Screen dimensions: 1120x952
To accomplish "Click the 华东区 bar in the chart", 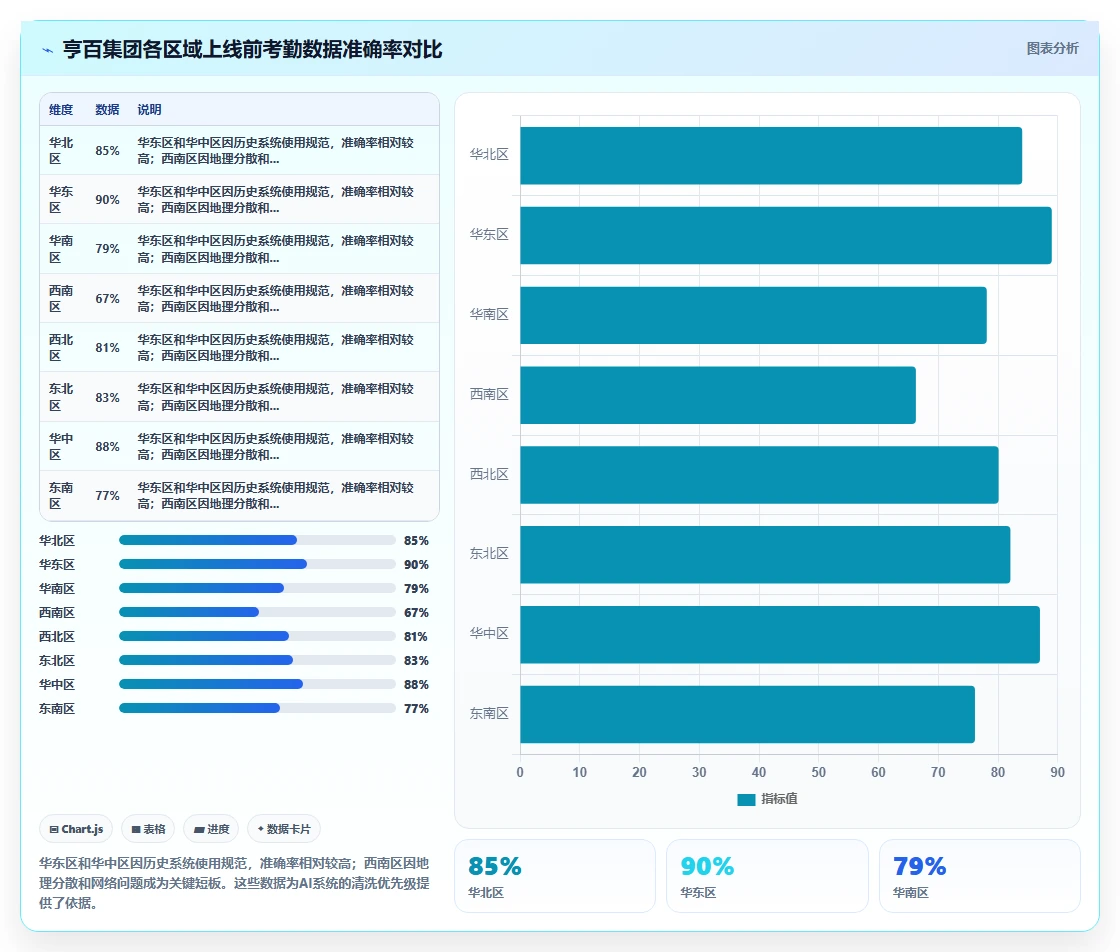I will pos(786,236).
